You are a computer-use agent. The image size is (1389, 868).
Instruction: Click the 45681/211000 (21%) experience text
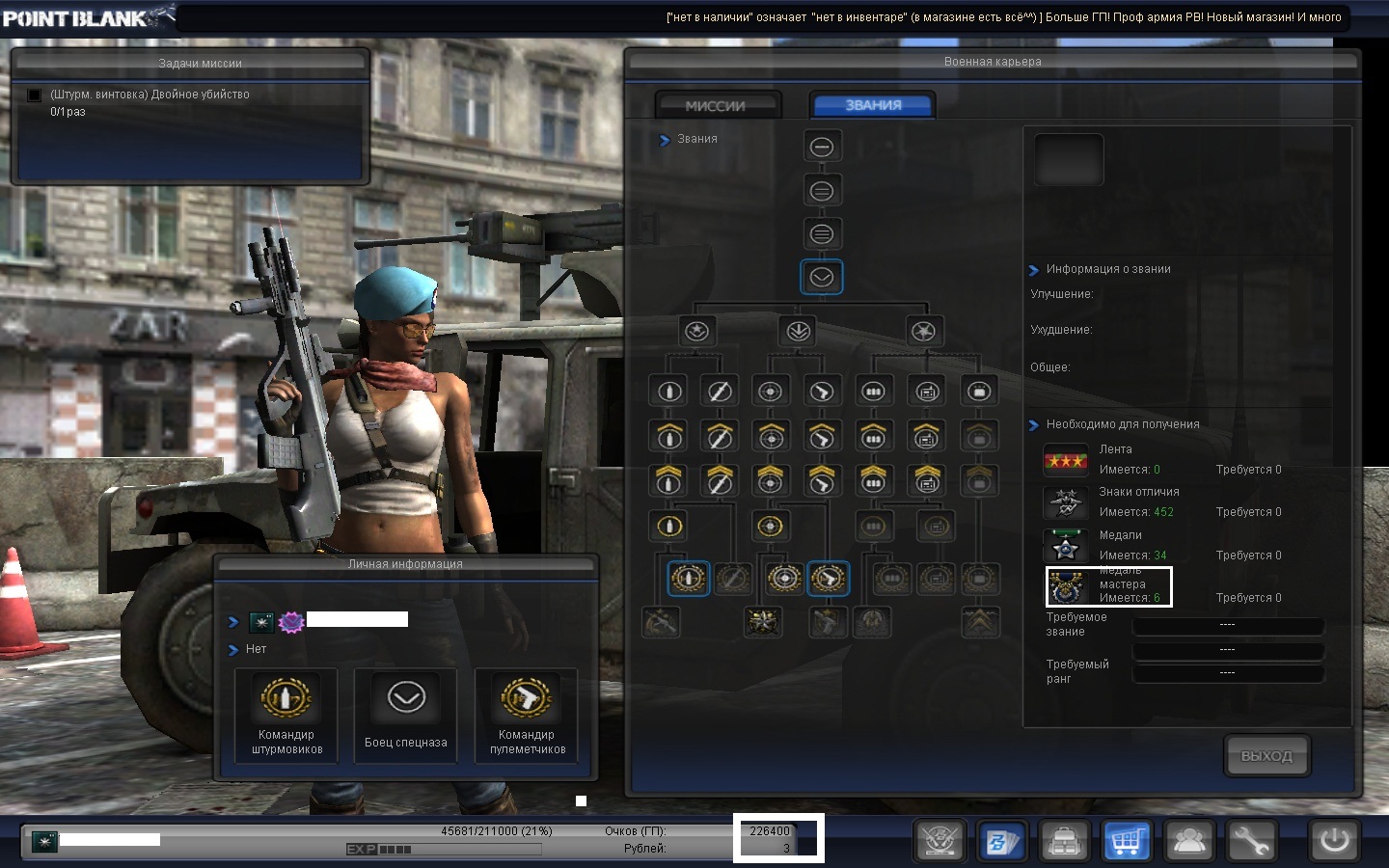[x=497, y=831]
